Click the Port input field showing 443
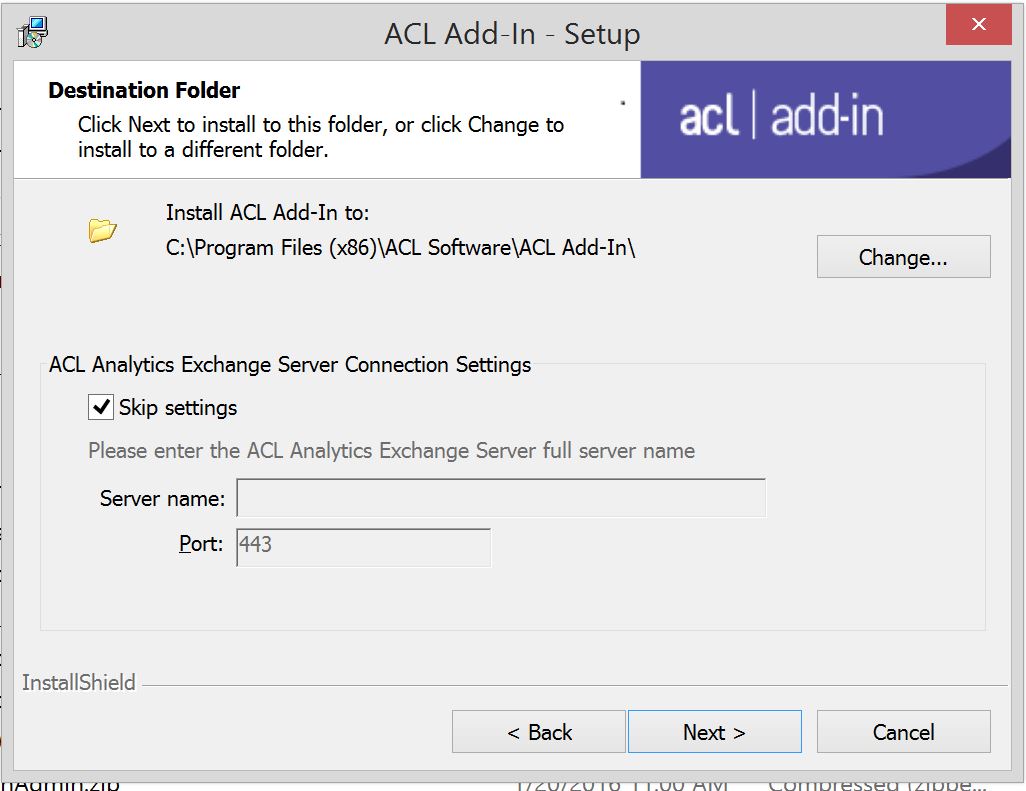Image resolution: width=1026 pixels, height=791 pixels. (362, 547)
